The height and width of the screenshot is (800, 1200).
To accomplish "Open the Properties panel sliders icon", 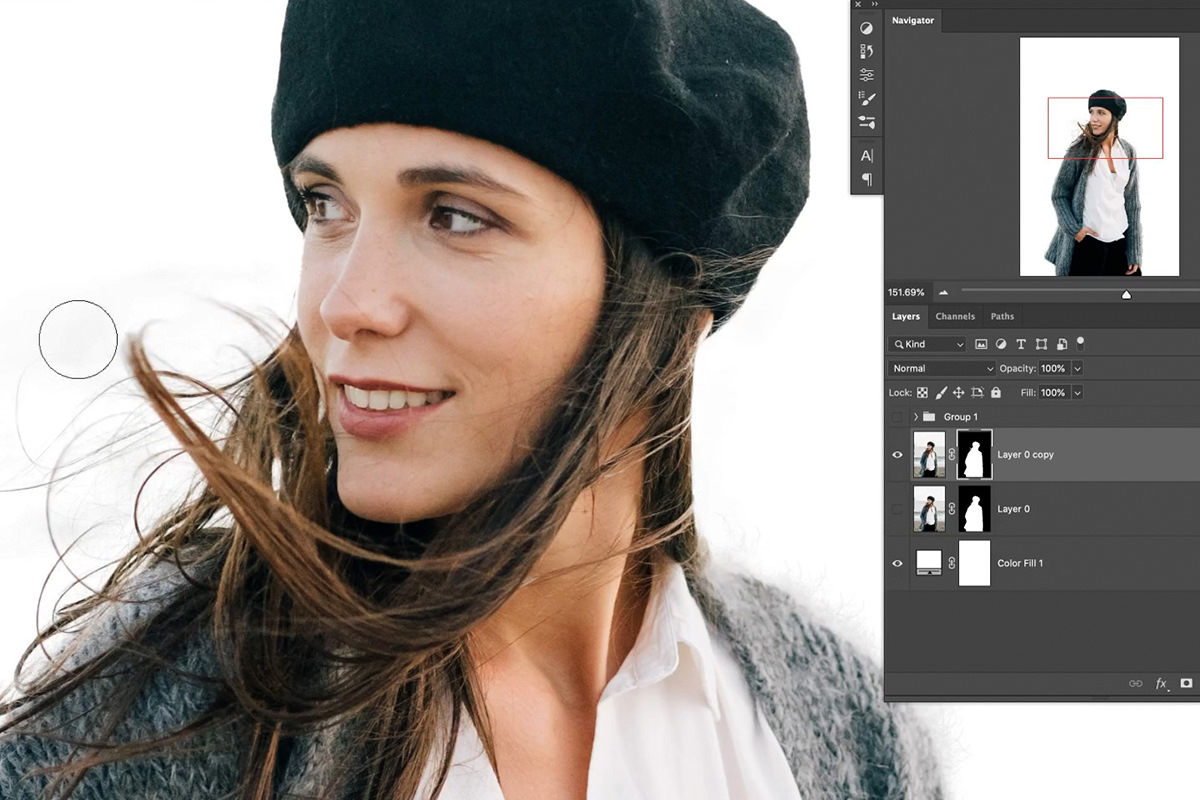I will (868, 76).
